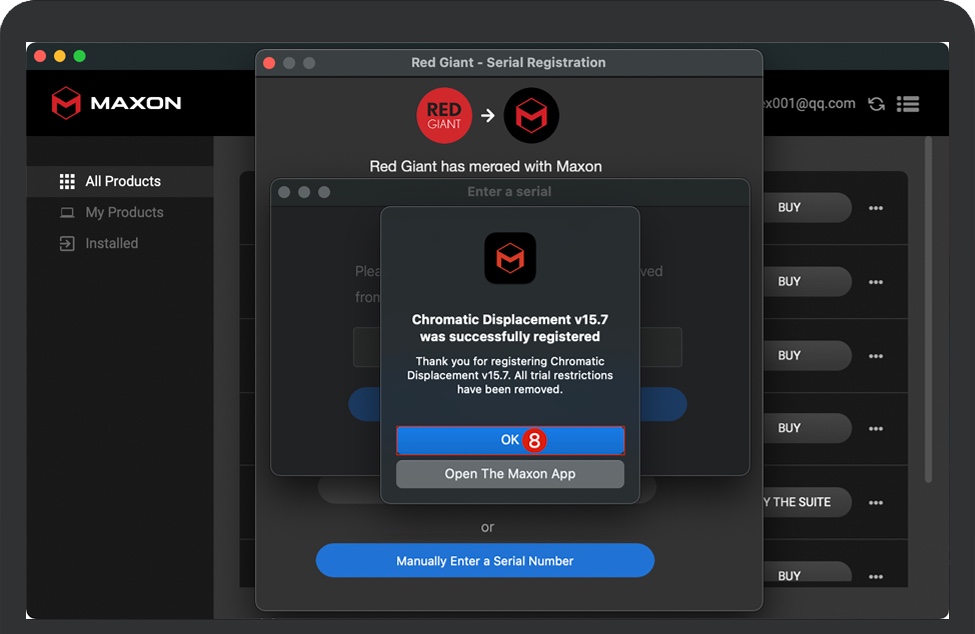Open more options beside bottom BUY button
Image resolution: width=975 pixels, height=634 pixels.
(876, 577)
